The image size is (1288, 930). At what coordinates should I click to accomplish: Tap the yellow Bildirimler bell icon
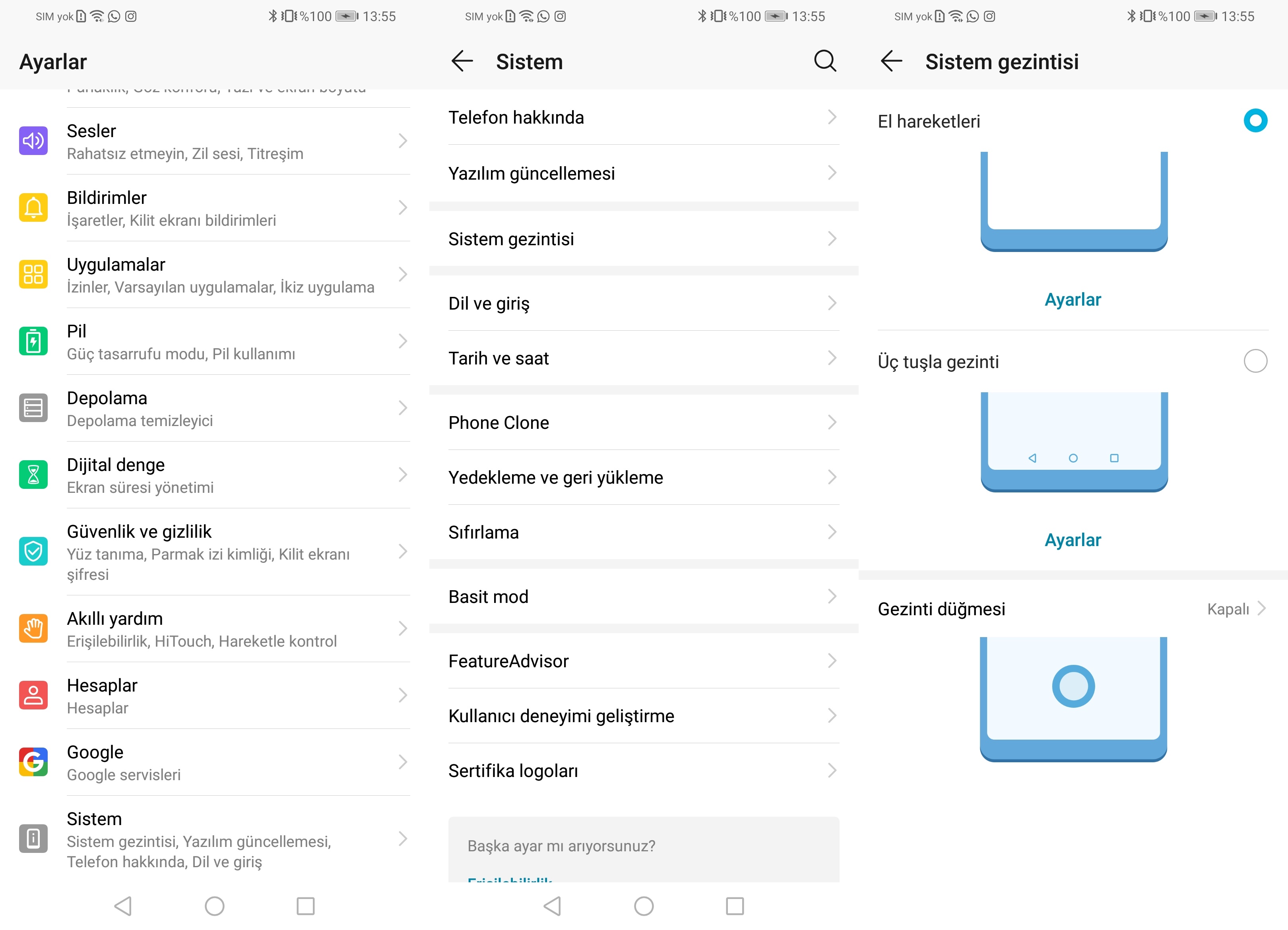tap(33, 208)
